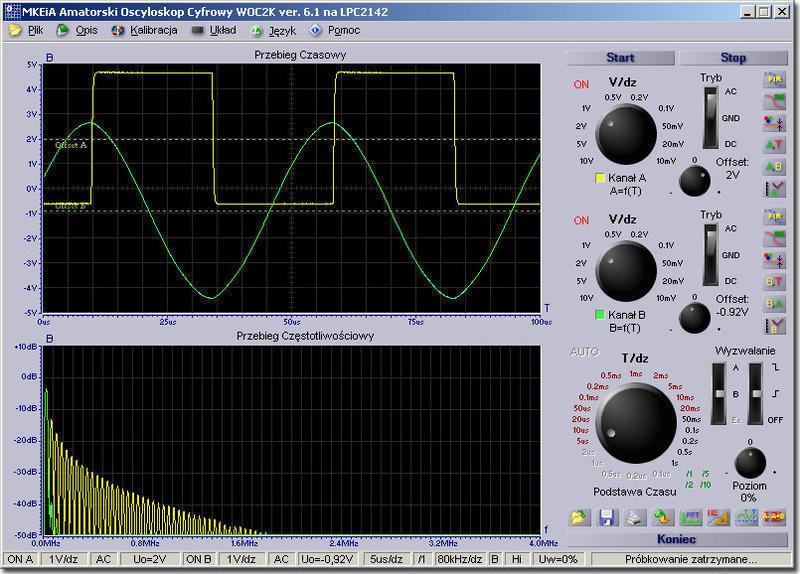800x574 pixels.
Task: Open a file with the folder icon
Action: 579,517
